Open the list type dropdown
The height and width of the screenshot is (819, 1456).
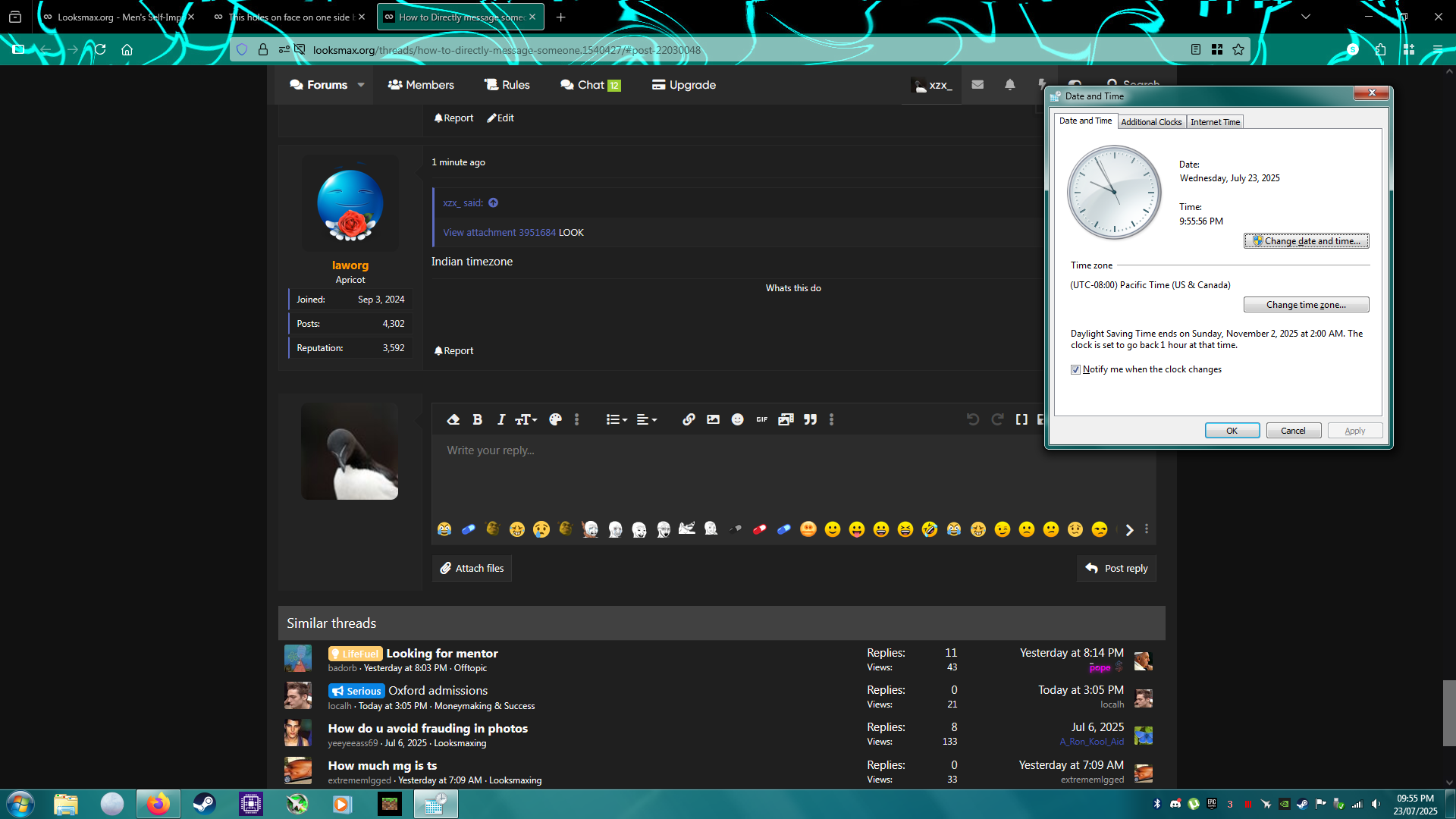617,419
